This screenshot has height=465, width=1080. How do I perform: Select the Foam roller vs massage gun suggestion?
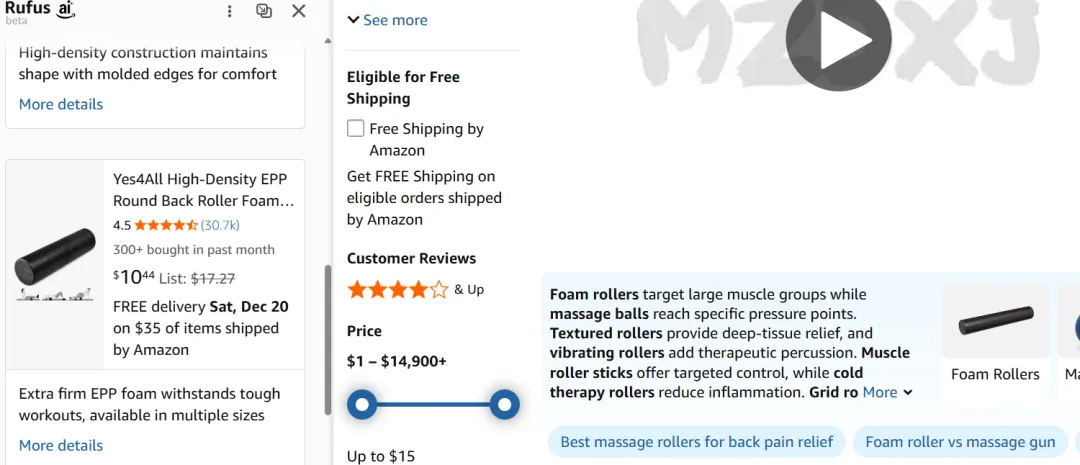click(x=959, y=442)
